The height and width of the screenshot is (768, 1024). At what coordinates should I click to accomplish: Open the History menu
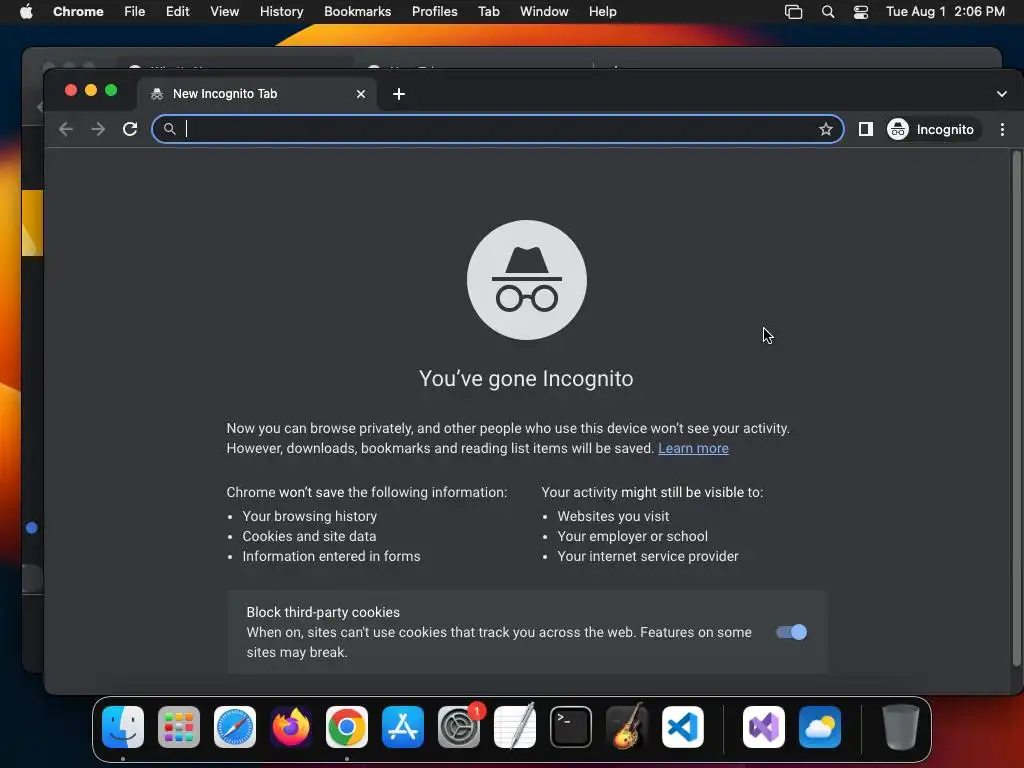pyautogui.click(x=281, y=12)
